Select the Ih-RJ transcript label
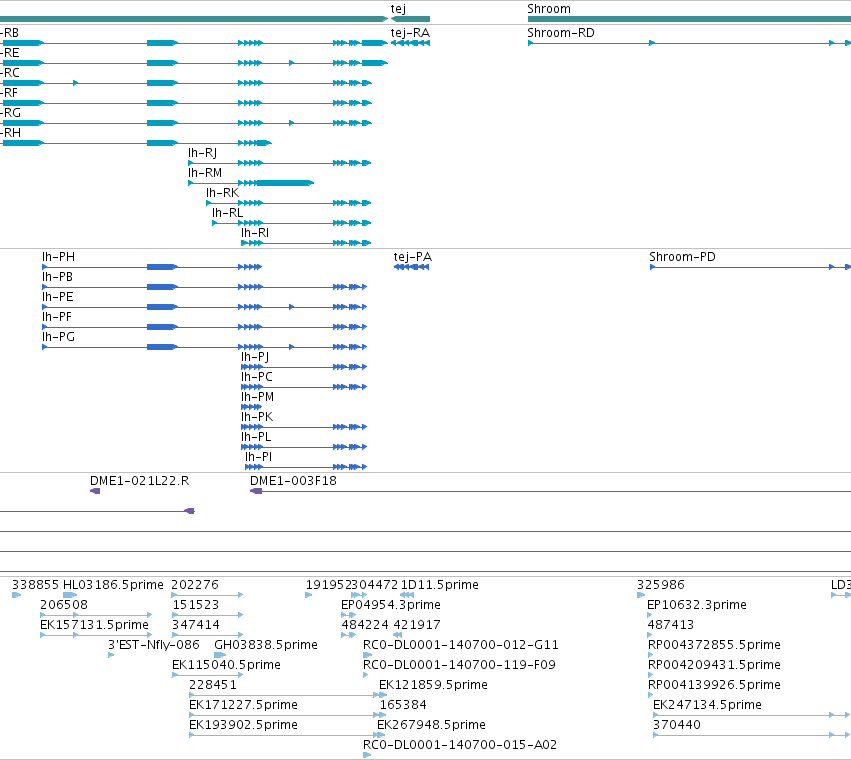Screen dimensions: 851x760 coord(202,153)
